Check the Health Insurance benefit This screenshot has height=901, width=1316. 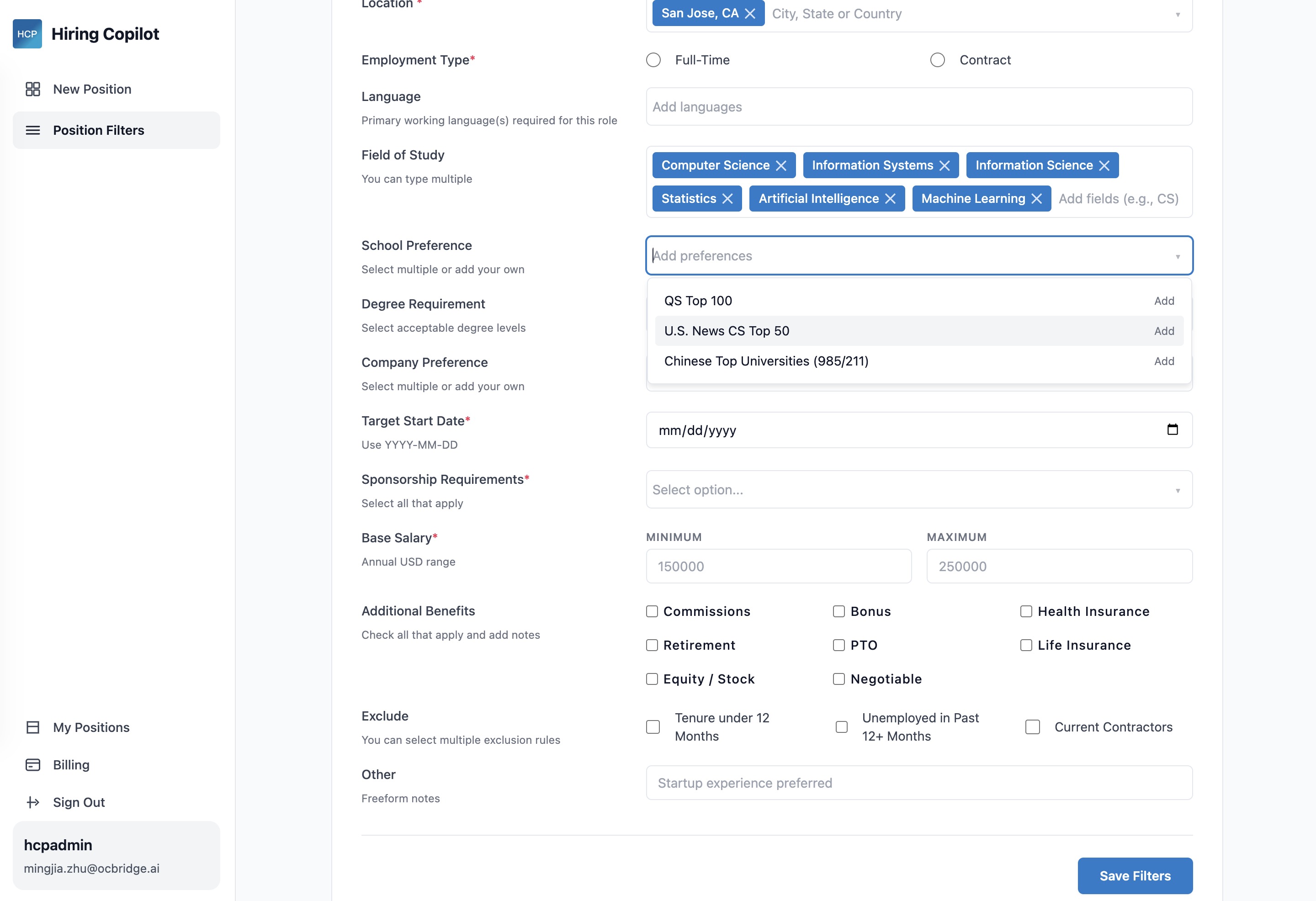pyautogui.click(x=1025, y=611)
